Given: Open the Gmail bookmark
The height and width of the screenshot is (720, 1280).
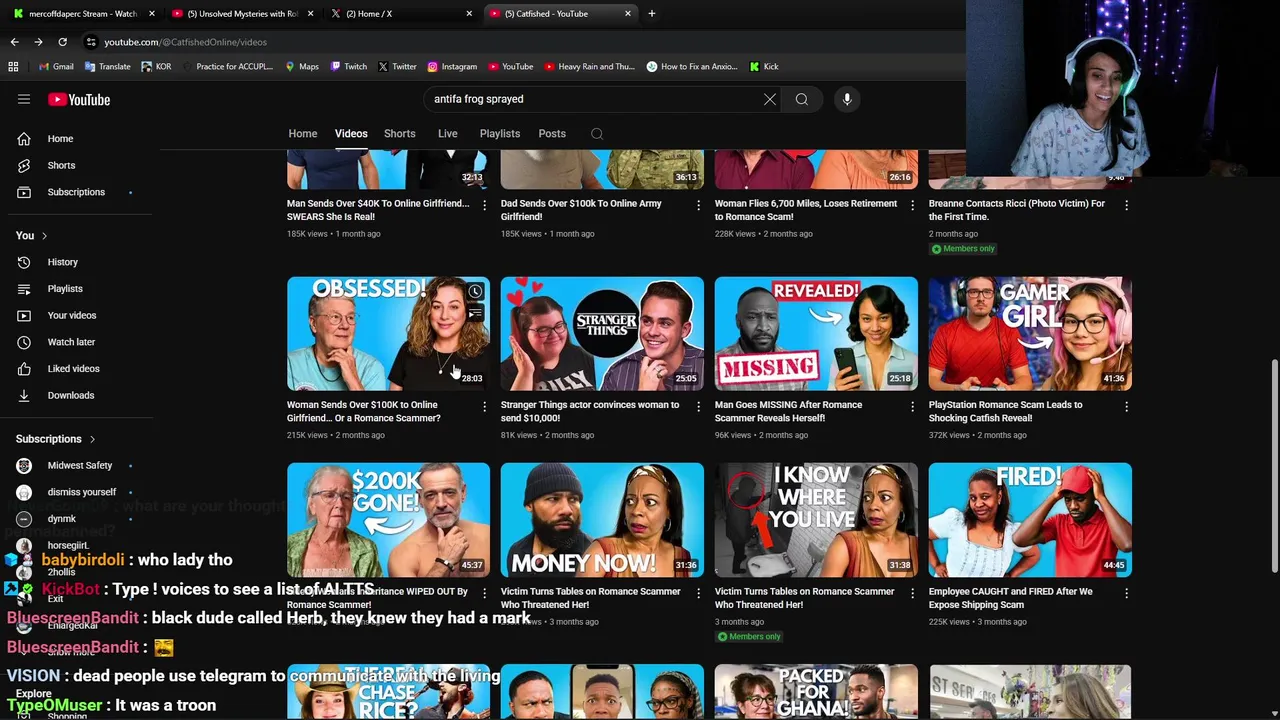Looking at the screenshot, I should point(56,66).
